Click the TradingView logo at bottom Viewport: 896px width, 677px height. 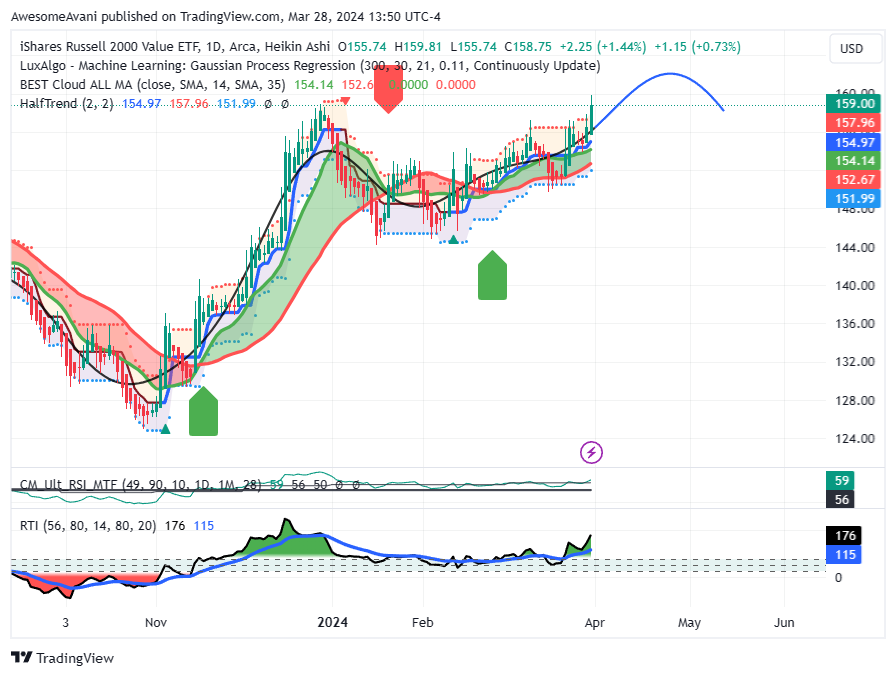point(62,658)
